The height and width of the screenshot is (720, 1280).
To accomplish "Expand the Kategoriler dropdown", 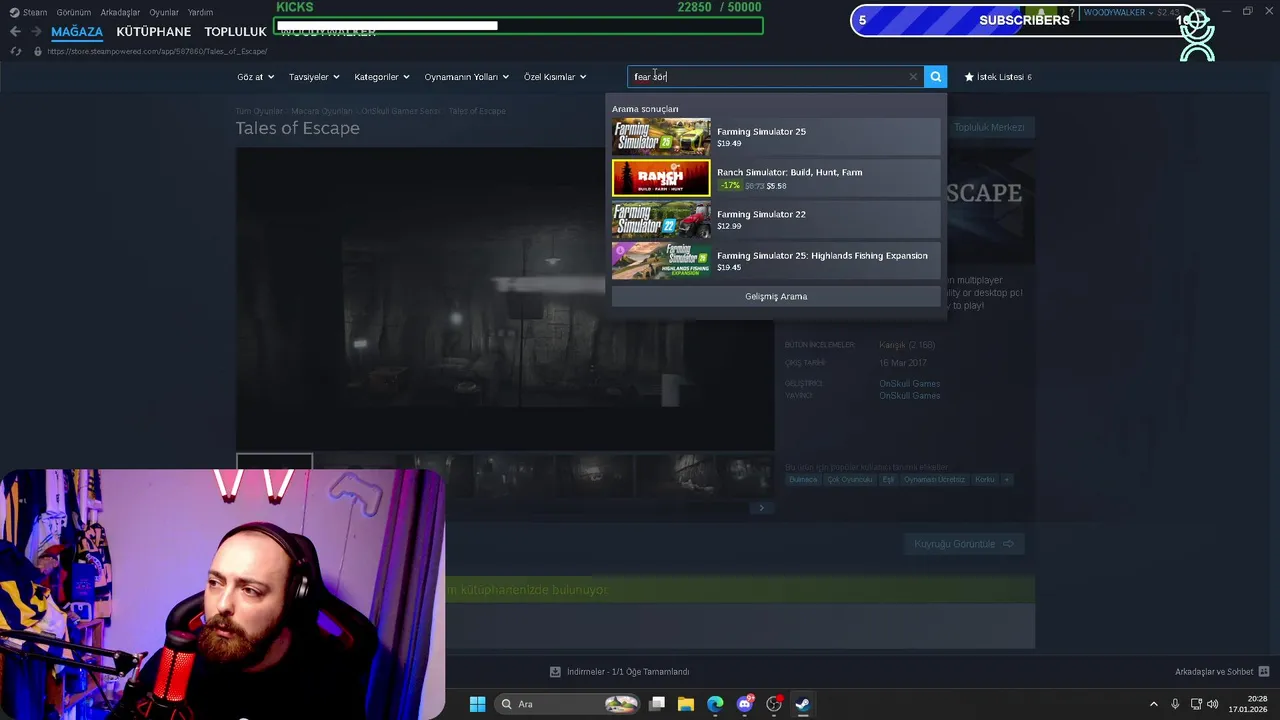I will pos(381,77).
